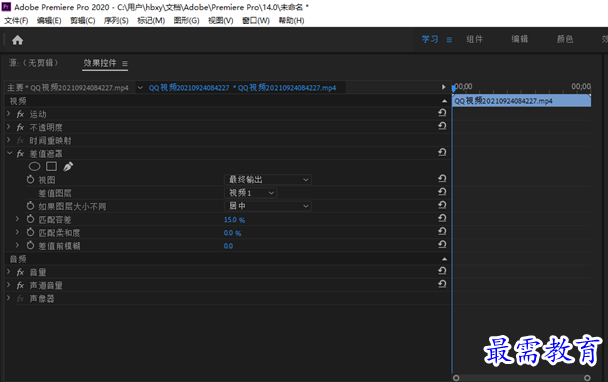Expand the 运动 effect

(x=9, y=114)
